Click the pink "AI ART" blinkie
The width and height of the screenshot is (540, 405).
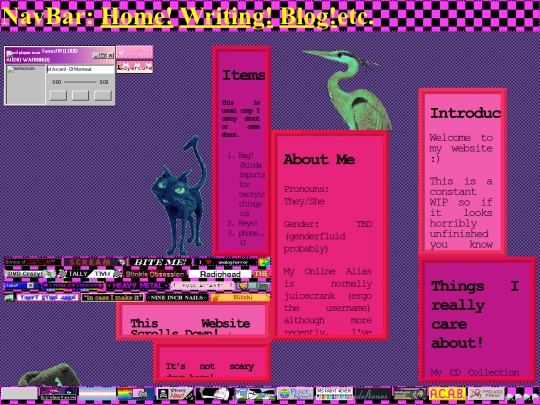(x=202, y=286)
